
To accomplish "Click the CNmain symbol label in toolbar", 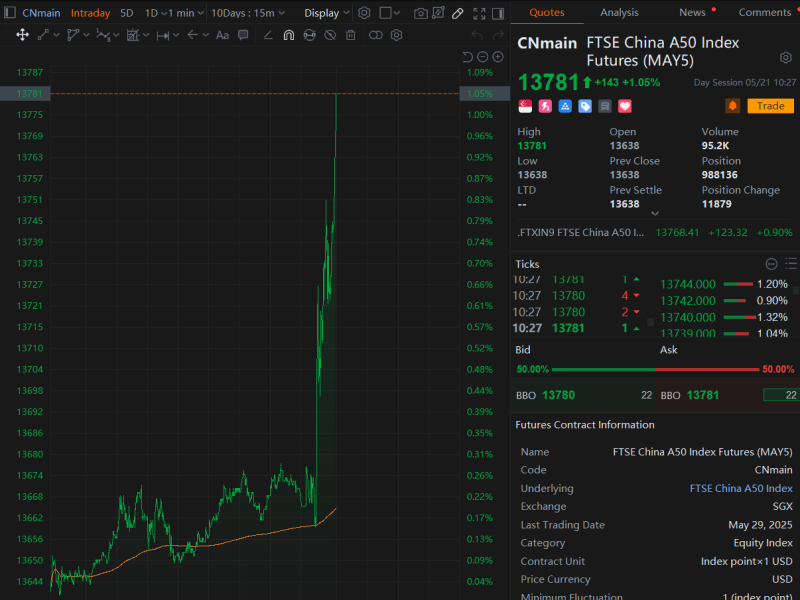I will pos(41,13).
